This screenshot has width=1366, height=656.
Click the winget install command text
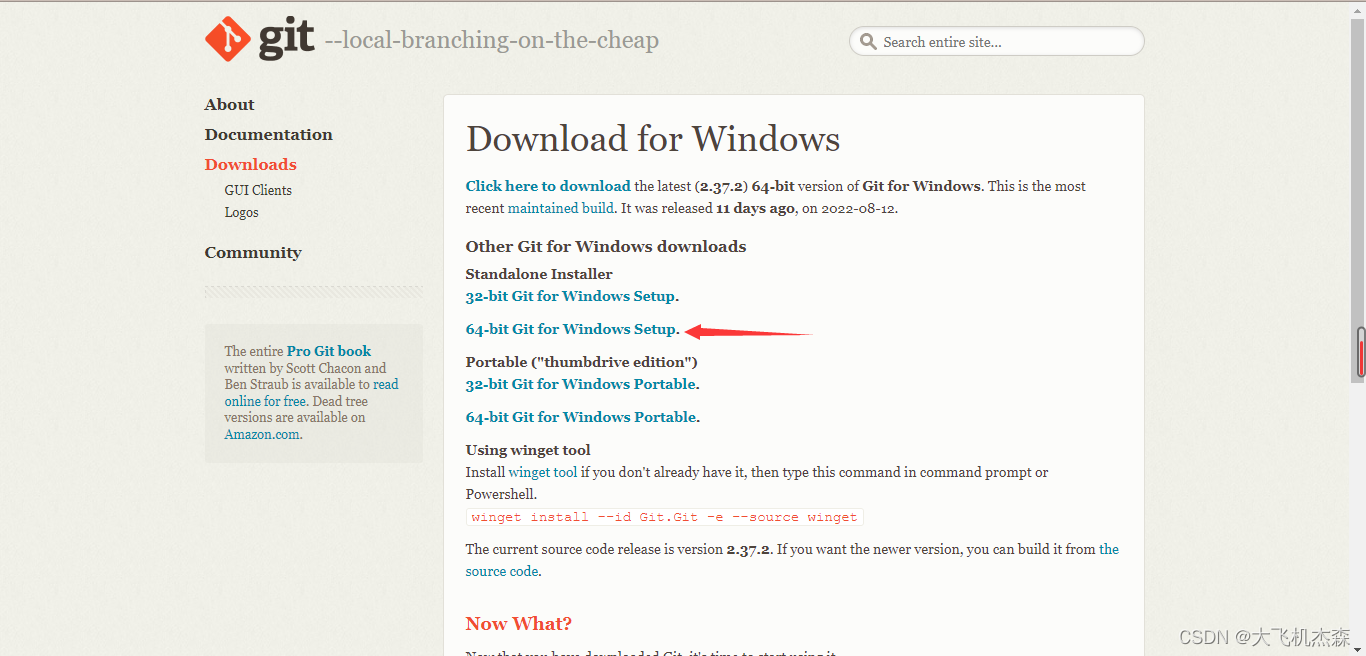pos(665,517)
